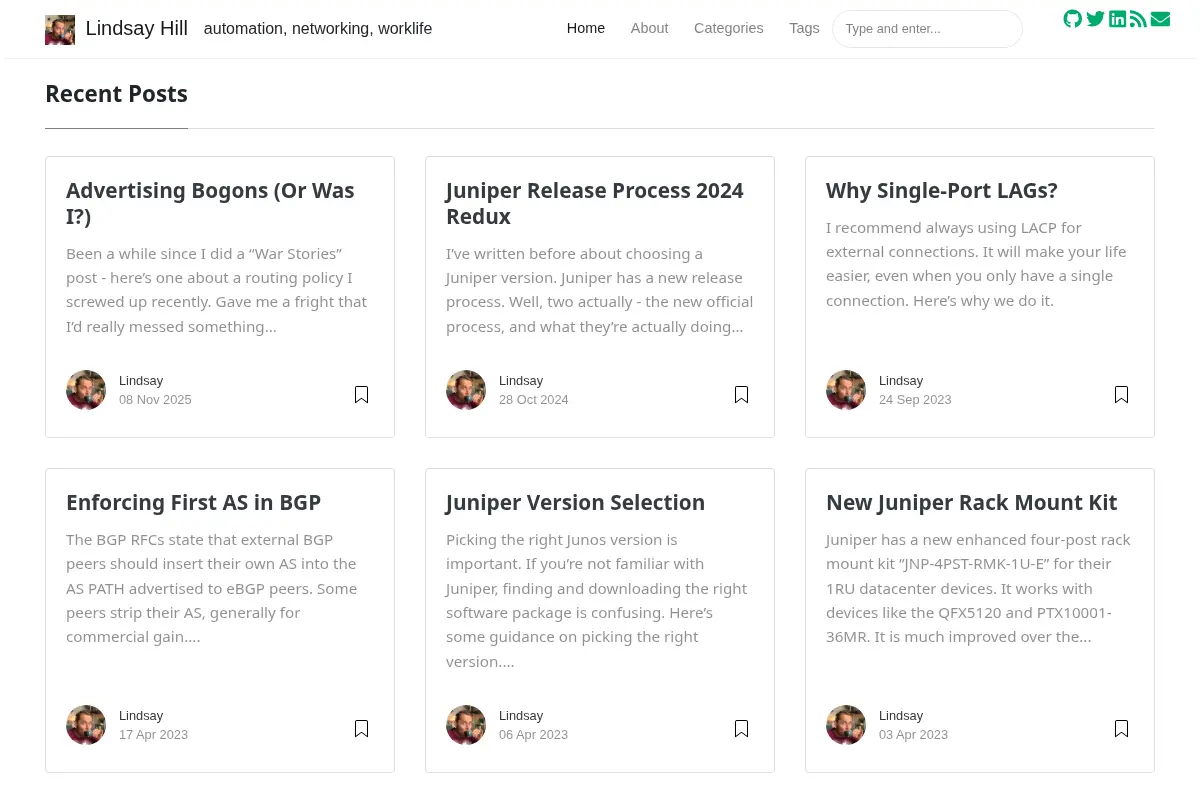Bookmark the Why Single-Port LAGs post
This screenshot has height=800, width=1200.
pyautogui.click(x=1121, y=395)
